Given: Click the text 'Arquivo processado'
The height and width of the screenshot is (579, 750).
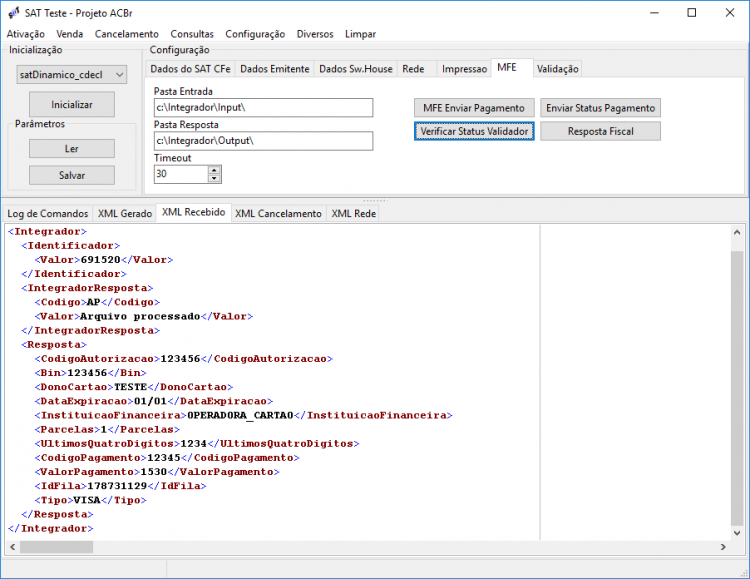Looking at the screenshot, I should (140, 316).
